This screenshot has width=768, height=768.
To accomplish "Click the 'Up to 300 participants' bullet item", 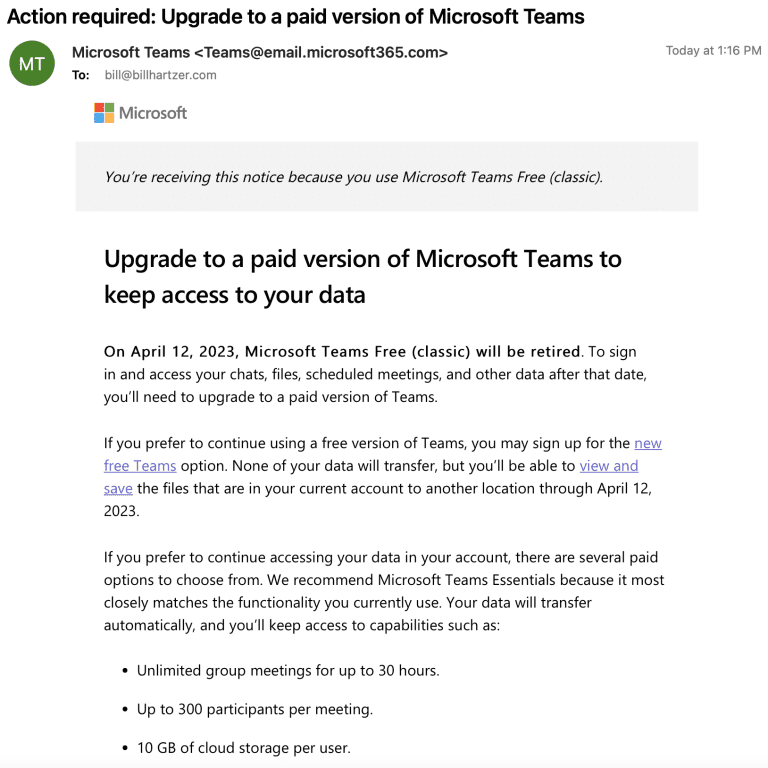I will [255, 709].
